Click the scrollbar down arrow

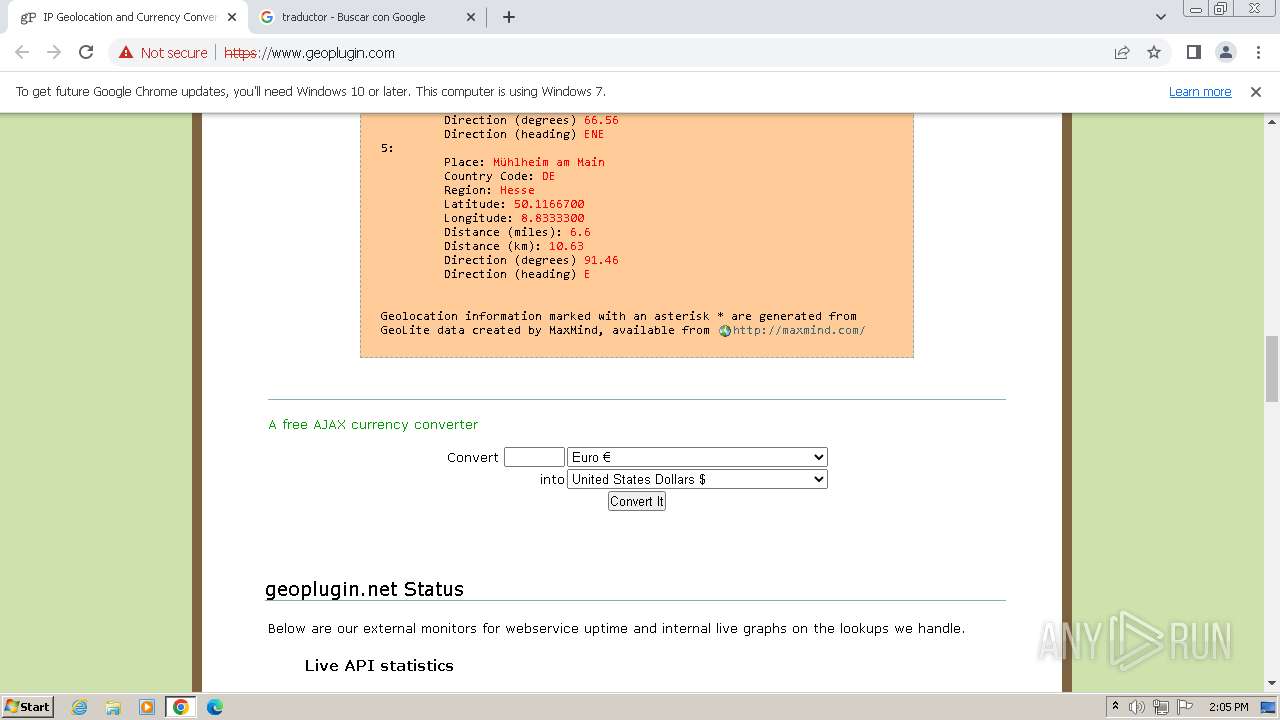1272,684
